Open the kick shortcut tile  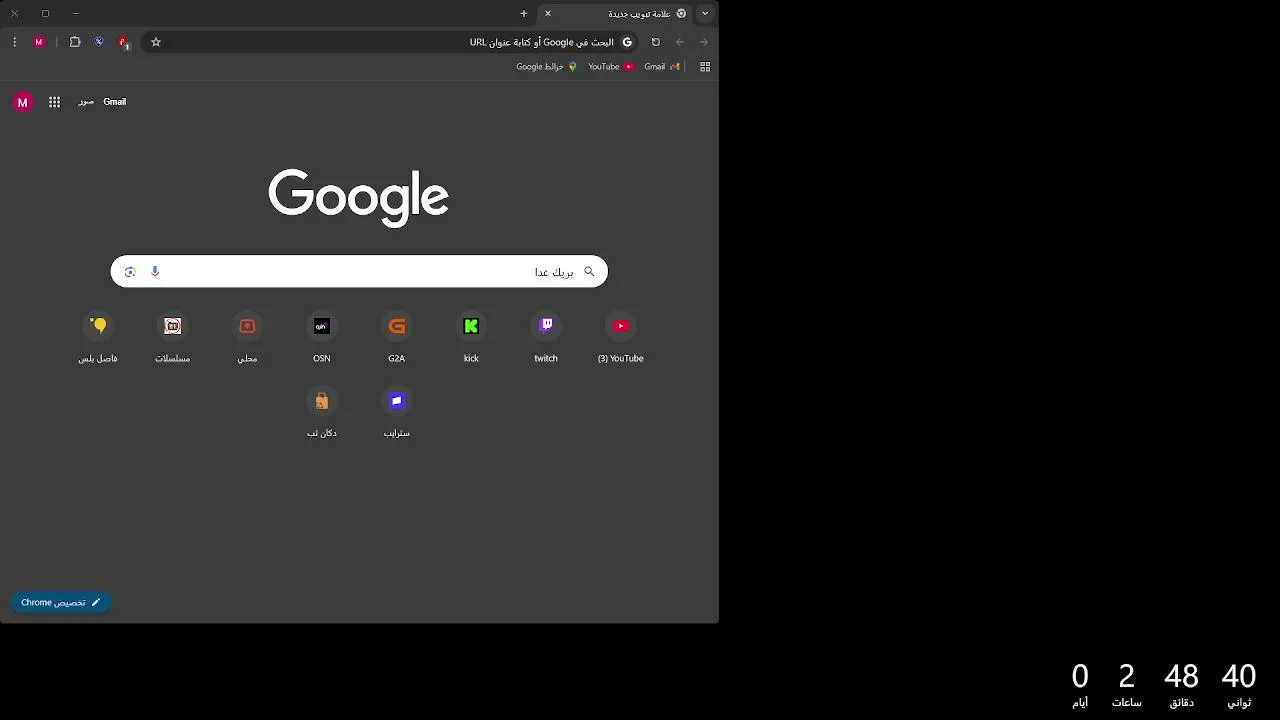point(471,337)
